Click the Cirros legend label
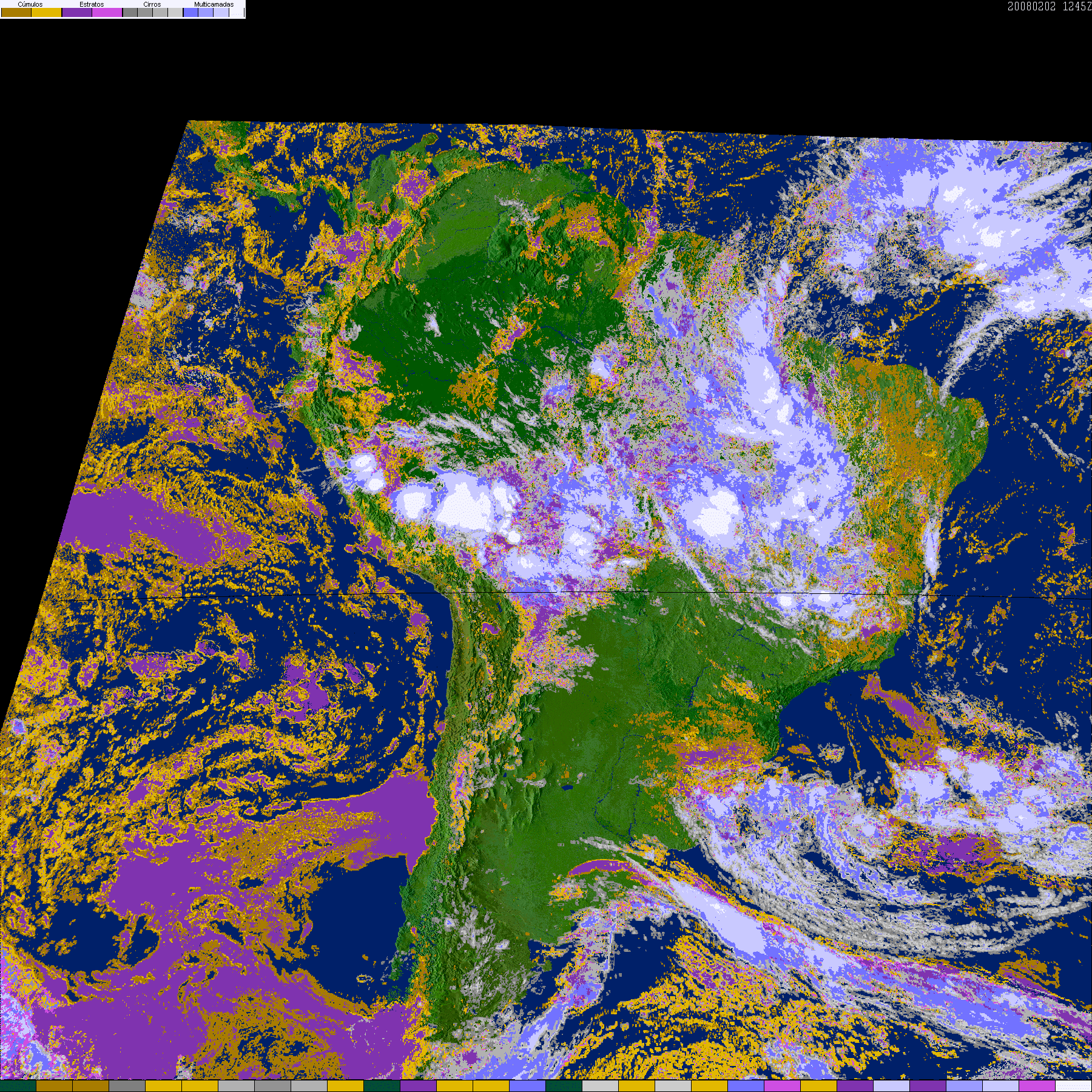1092x1092 pixels. 152,4
